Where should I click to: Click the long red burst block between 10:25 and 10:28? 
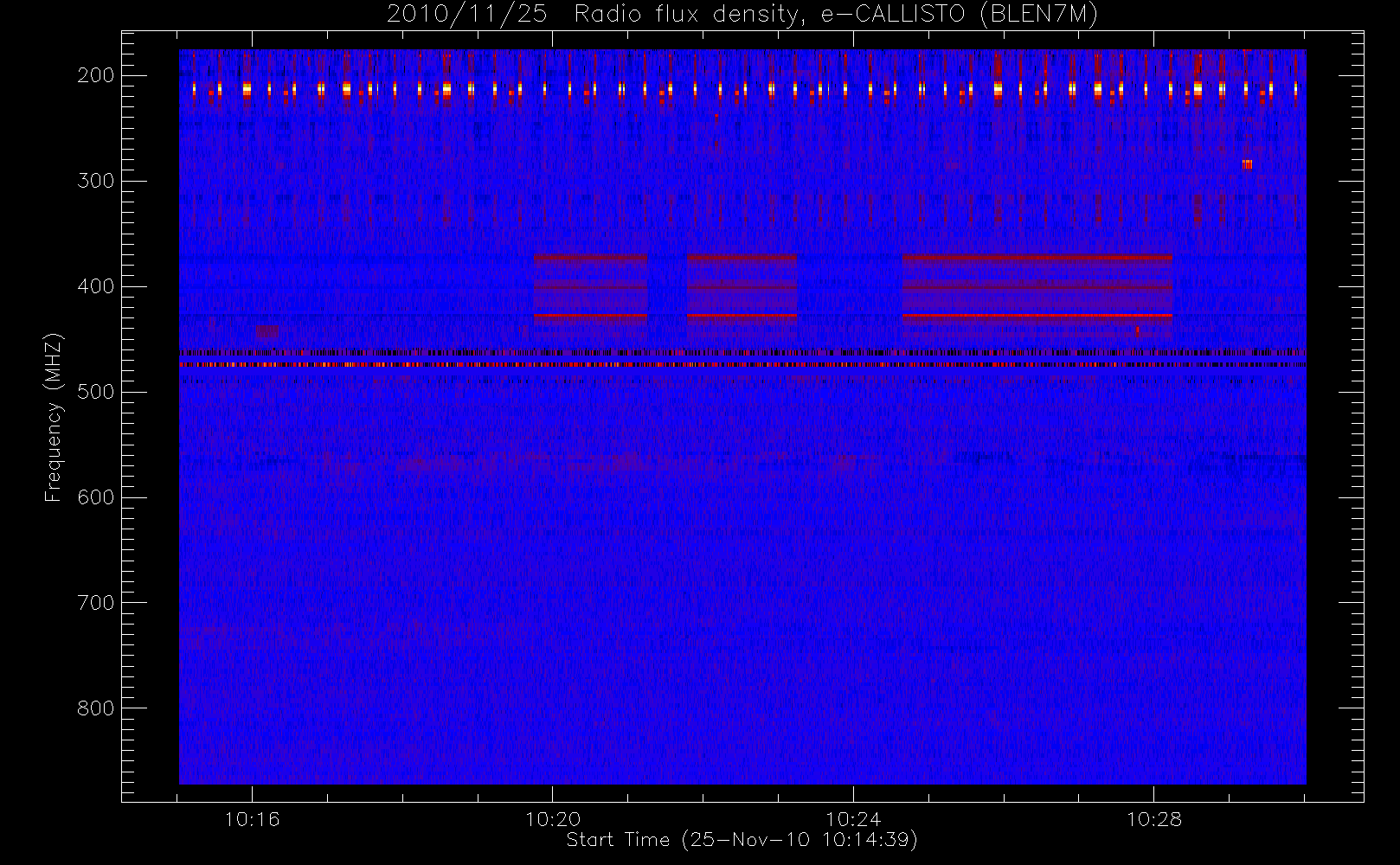coord(1037,297)
